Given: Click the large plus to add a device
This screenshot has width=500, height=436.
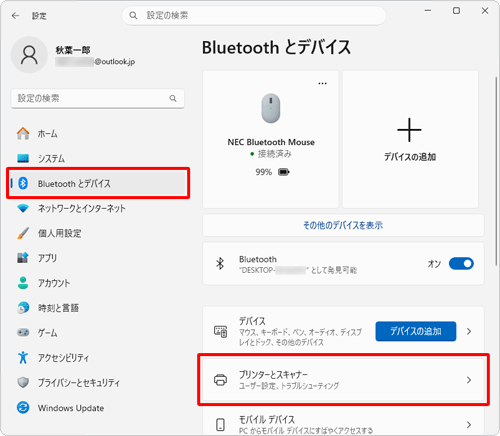Looking at the screenshot, I should coord(409,130).
